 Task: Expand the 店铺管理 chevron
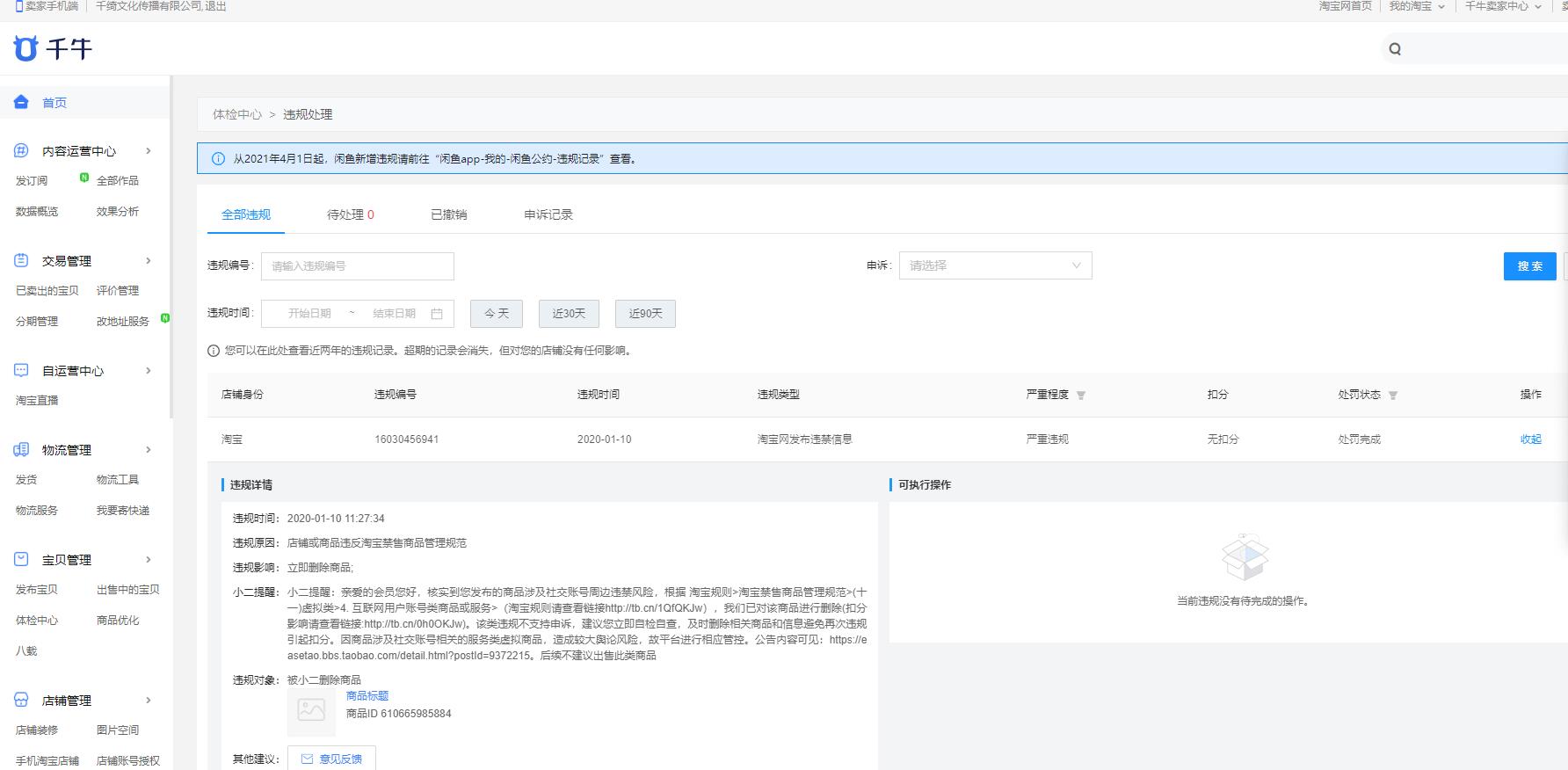pyautogui.click(x=148, y=700)
